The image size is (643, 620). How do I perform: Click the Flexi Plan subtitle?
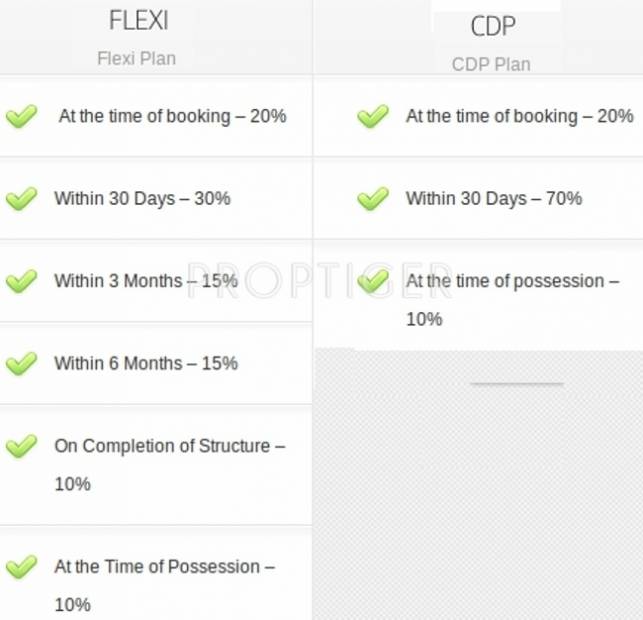coord(136,58)
